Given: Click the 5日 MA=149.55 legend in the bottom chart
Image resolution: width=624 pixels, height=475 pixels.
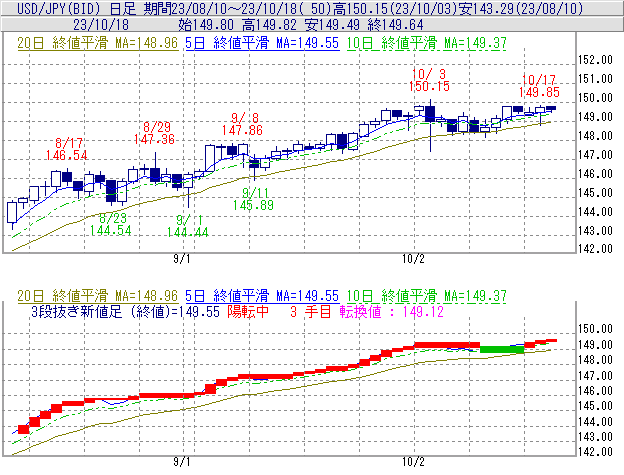Looking at the screenshot, I should (262, 296).
